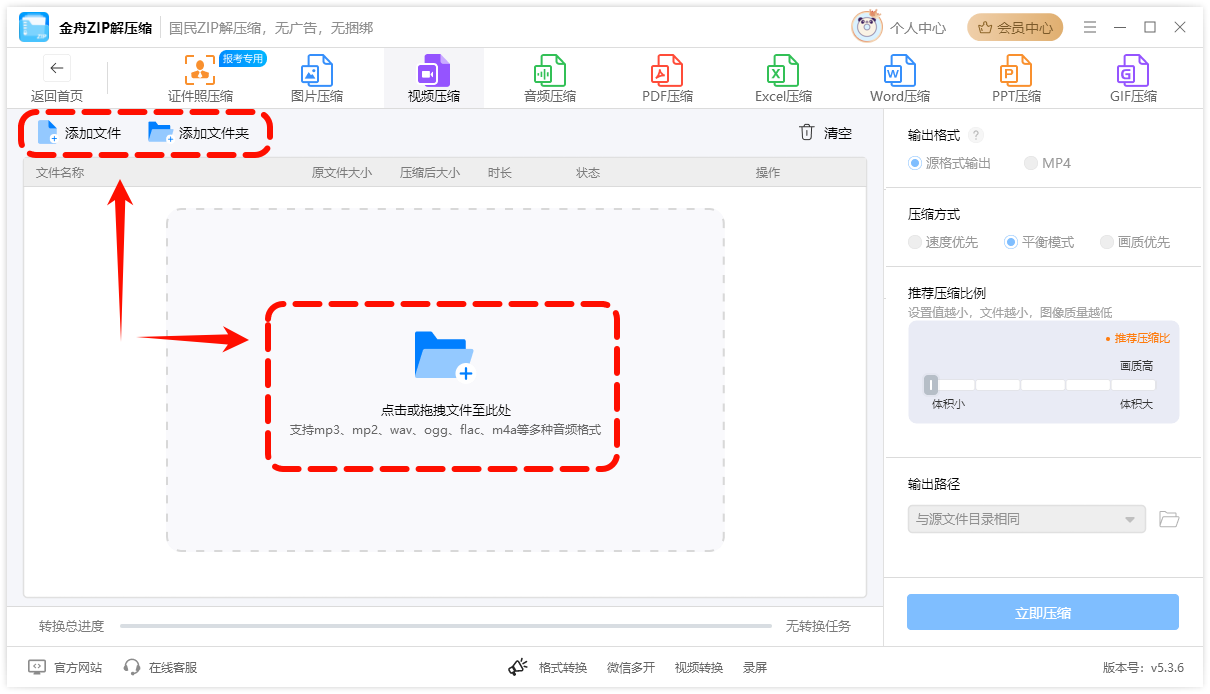This screenshot has width=1210, height=694.
Task: Click the 原文件大小 column header
Action: (342, 173)
